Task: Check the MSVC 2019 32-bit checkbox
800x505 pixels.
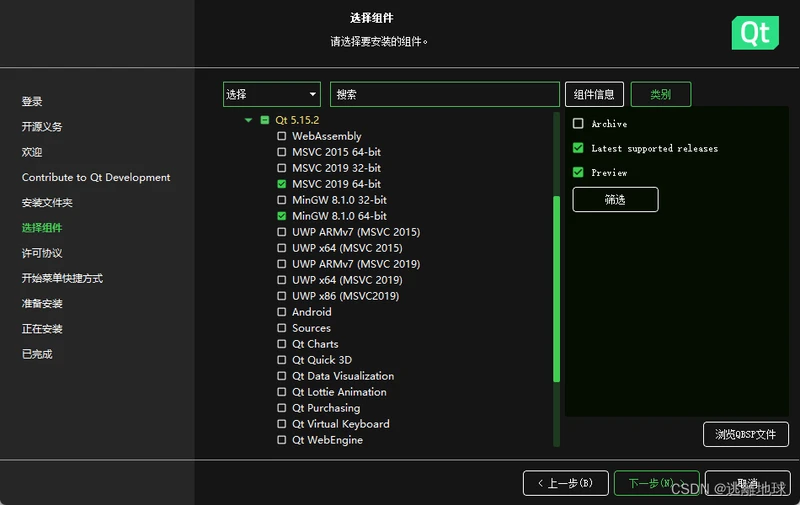Action: [282, 168]
